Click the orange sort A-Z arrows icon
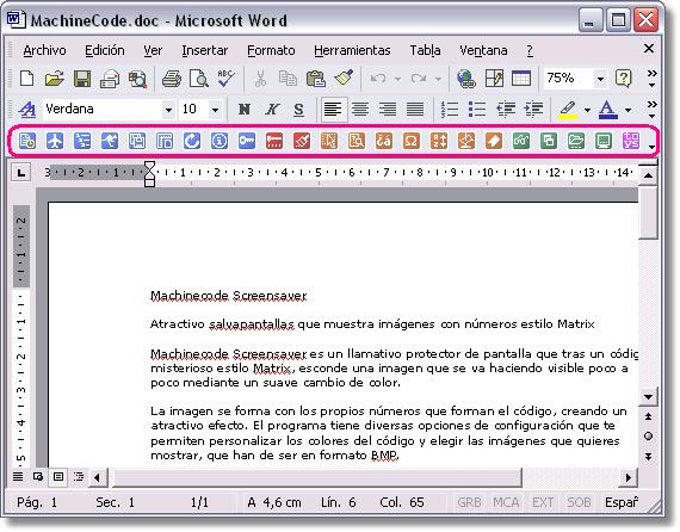This screenshot has width=680, height=532. [439, 141]
